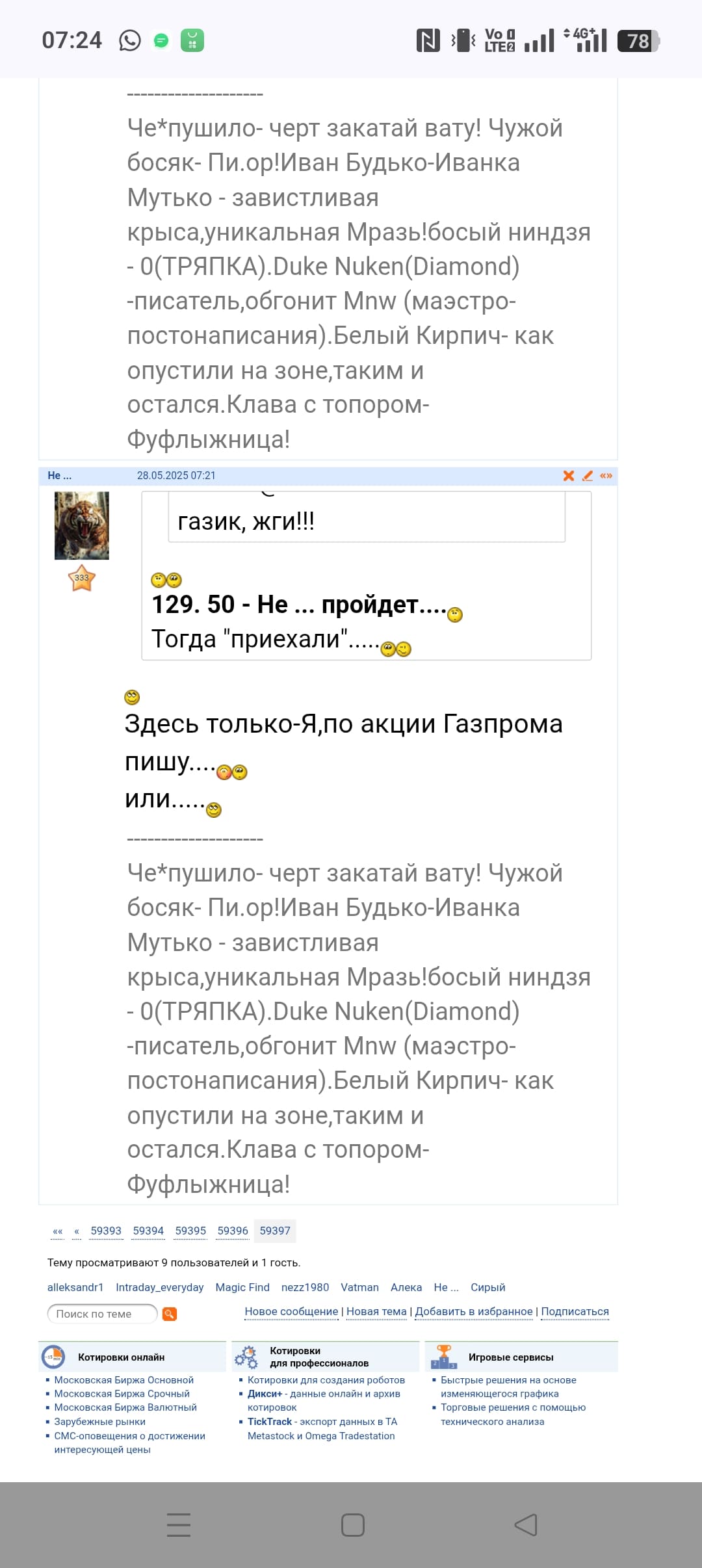Focus the Поиск по теме search field
Viewport: 702px width, 1568px height.
tap(101, 1314)
